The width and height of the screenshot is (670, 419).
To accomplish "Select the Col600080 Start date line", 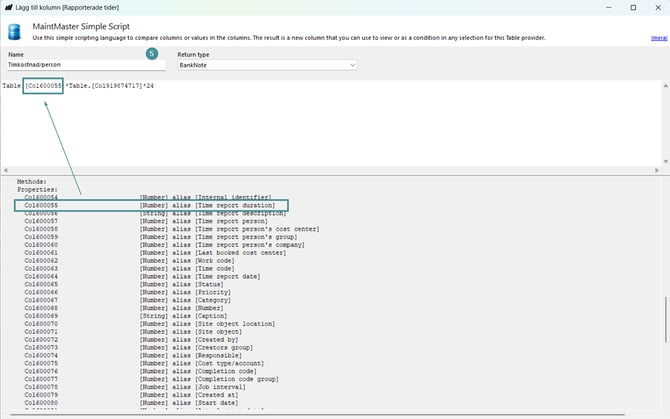I will 150,404.
